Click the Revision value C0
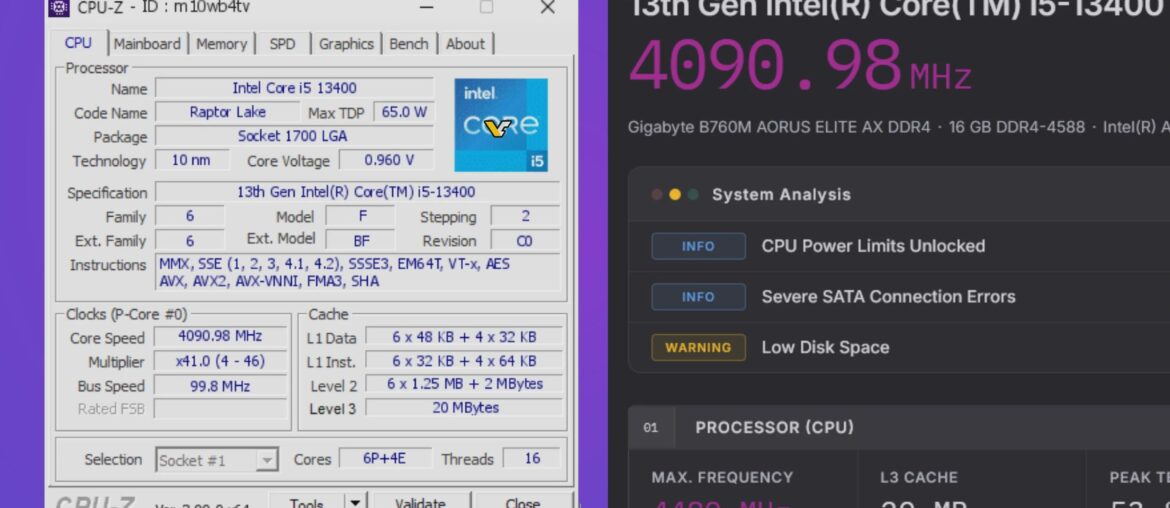1170x508 pixels. (525, 240)
